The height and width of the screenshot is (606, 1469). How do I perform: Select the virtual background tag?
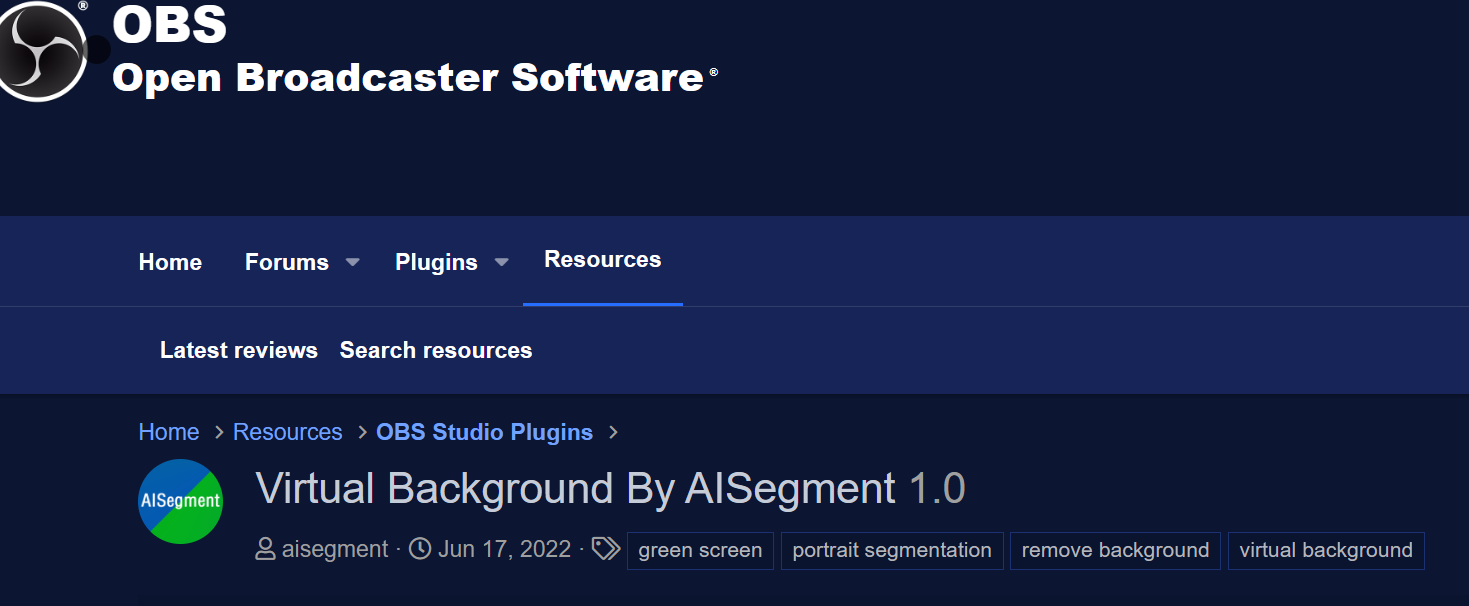click(1326, 550)
